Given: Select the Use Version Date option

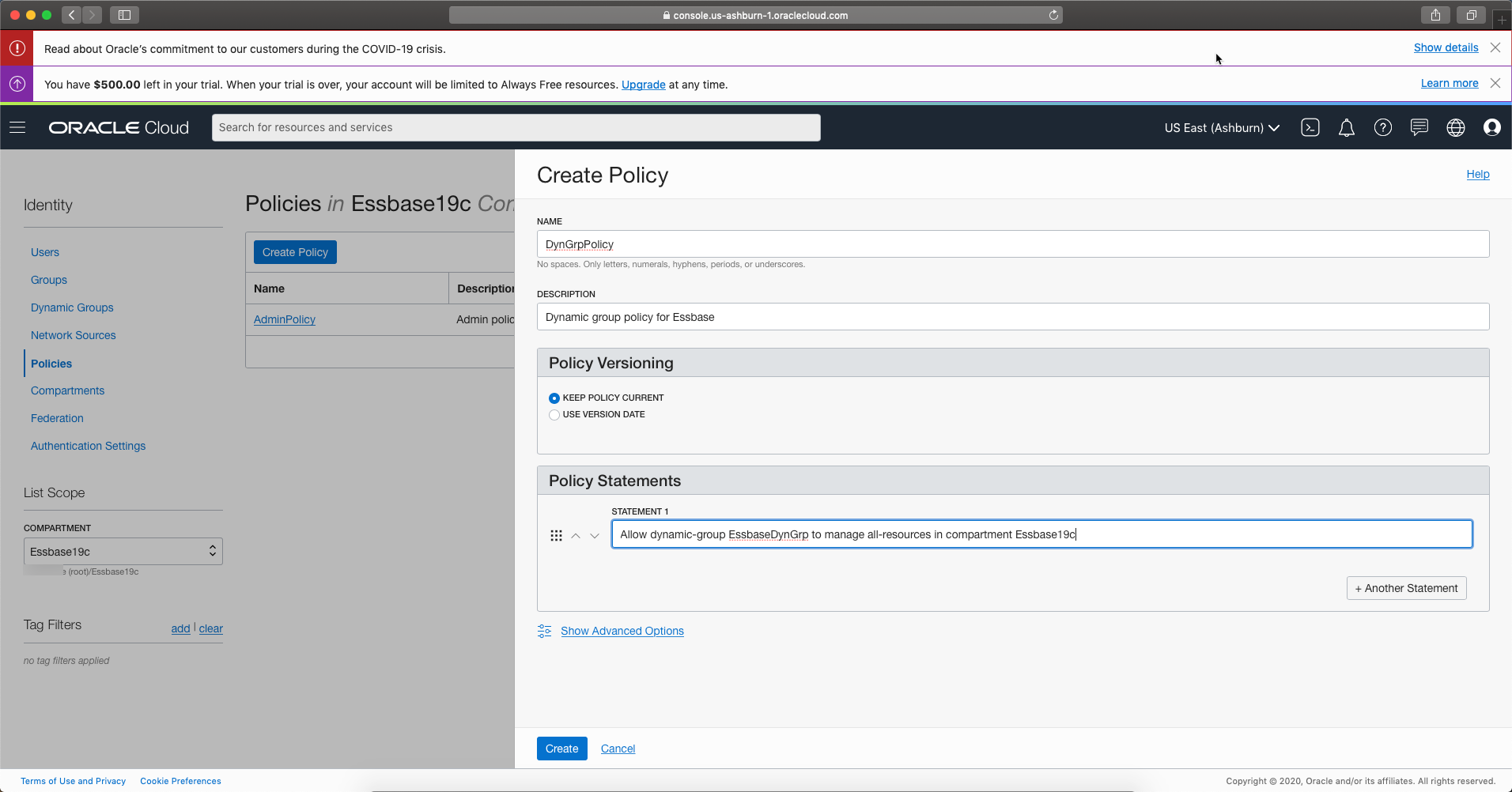Looking at the screenshot, I should (554, 415).
